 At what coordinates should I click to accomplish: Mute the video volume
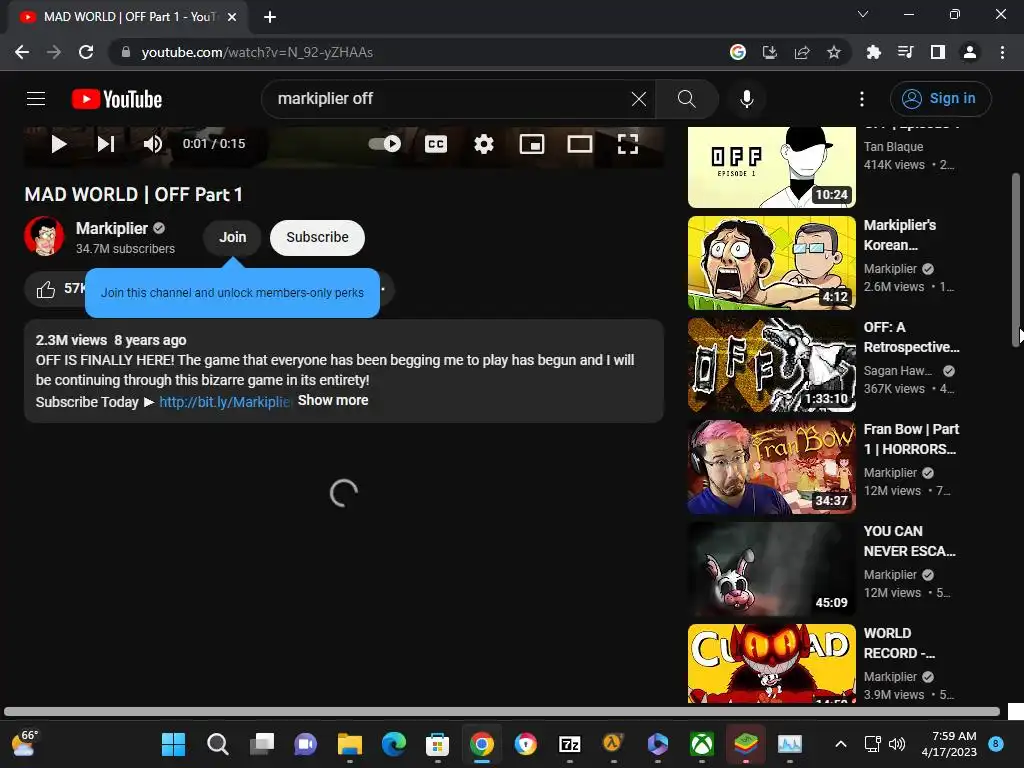[153, 144]
